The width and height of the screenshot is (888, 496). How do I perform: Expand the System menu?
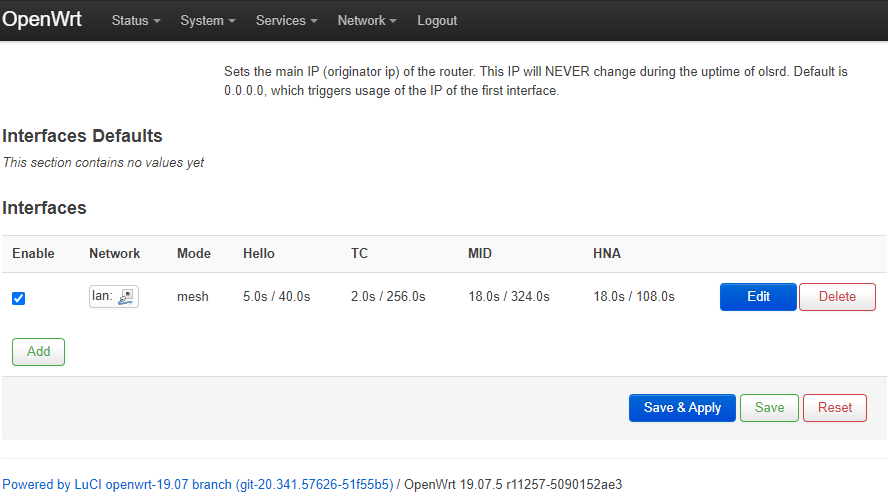208,21
